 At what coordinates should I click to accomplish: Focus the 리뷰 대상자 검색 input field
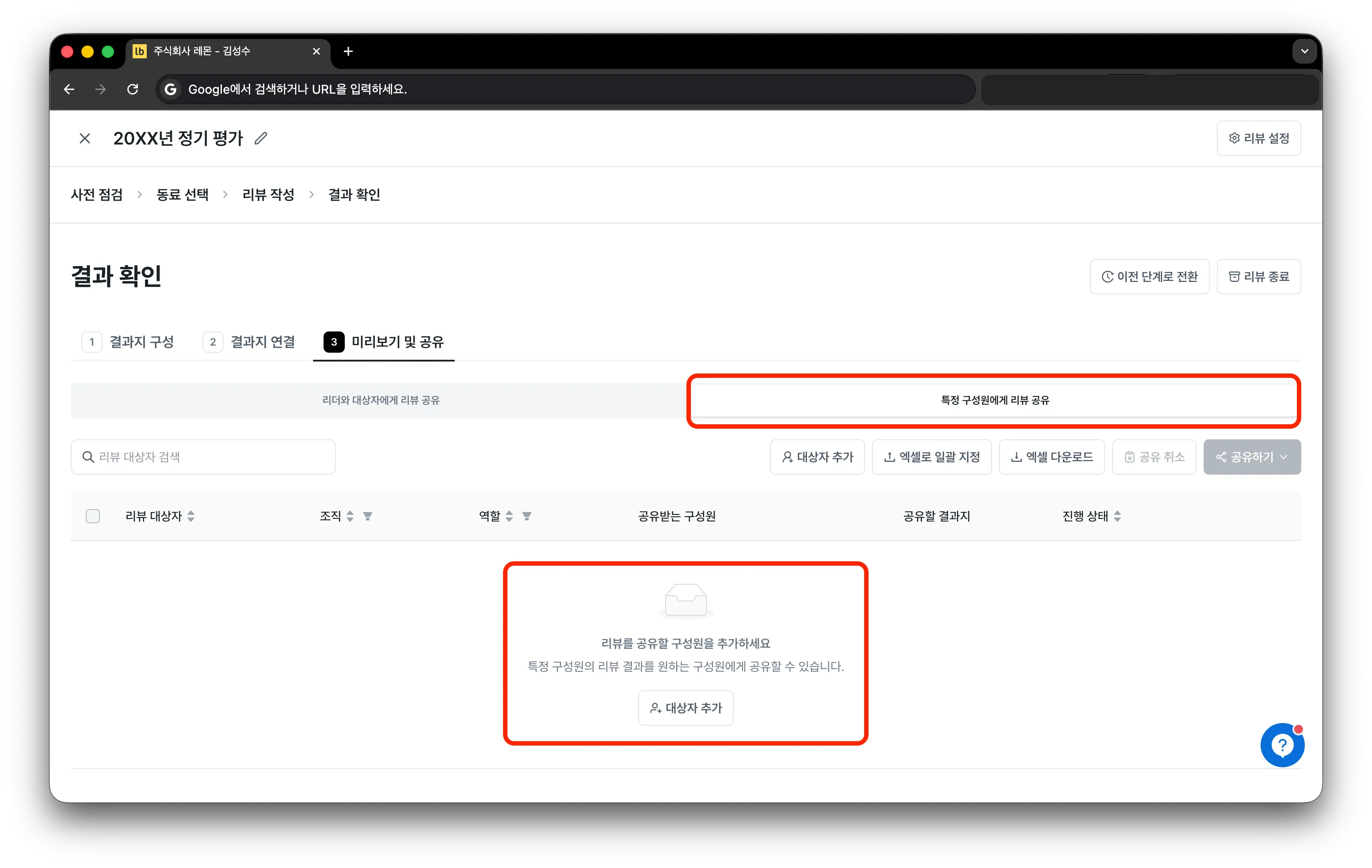point(203,457)
